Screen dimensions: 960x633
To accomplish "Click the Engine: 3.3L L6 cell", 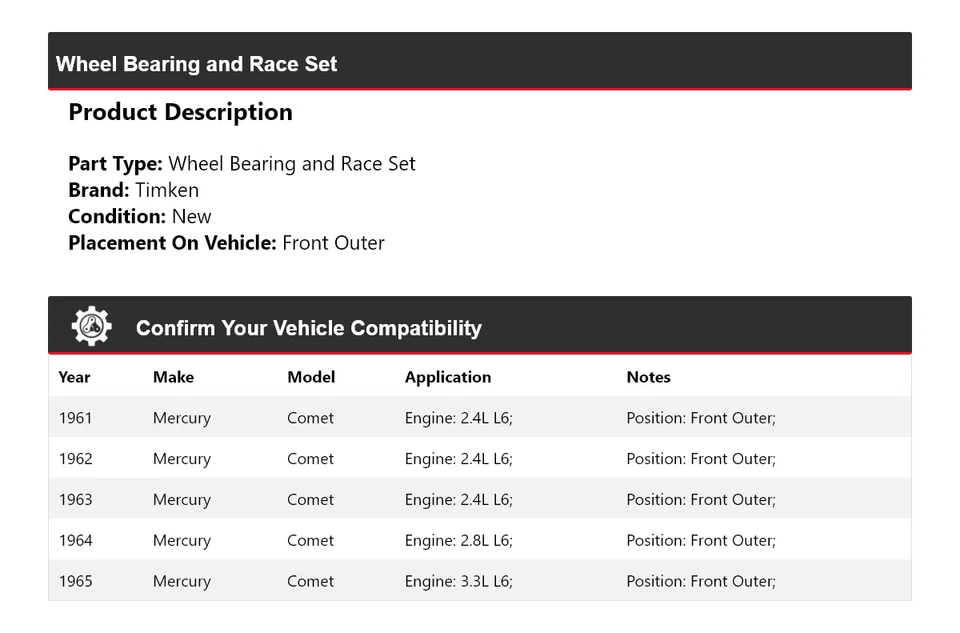I will tap(458, 581).
